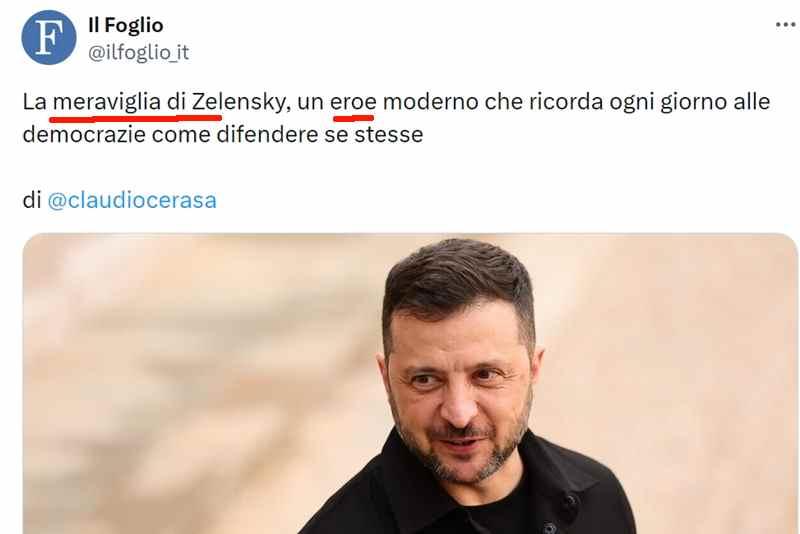Click the word moderno in the tweet
800x534 pixels.
point(431,102)
